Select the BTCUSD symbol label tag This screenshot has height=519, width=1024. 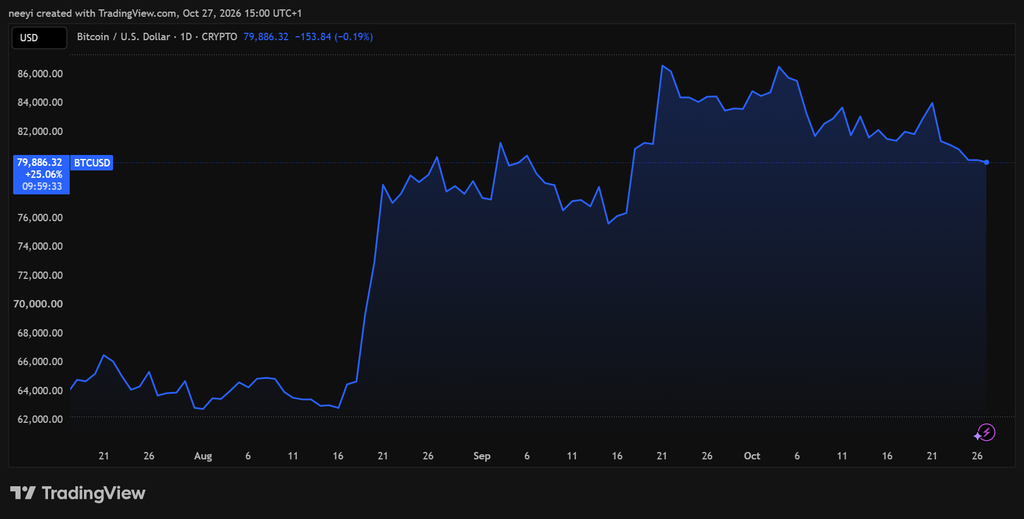[x=91, y=163]
